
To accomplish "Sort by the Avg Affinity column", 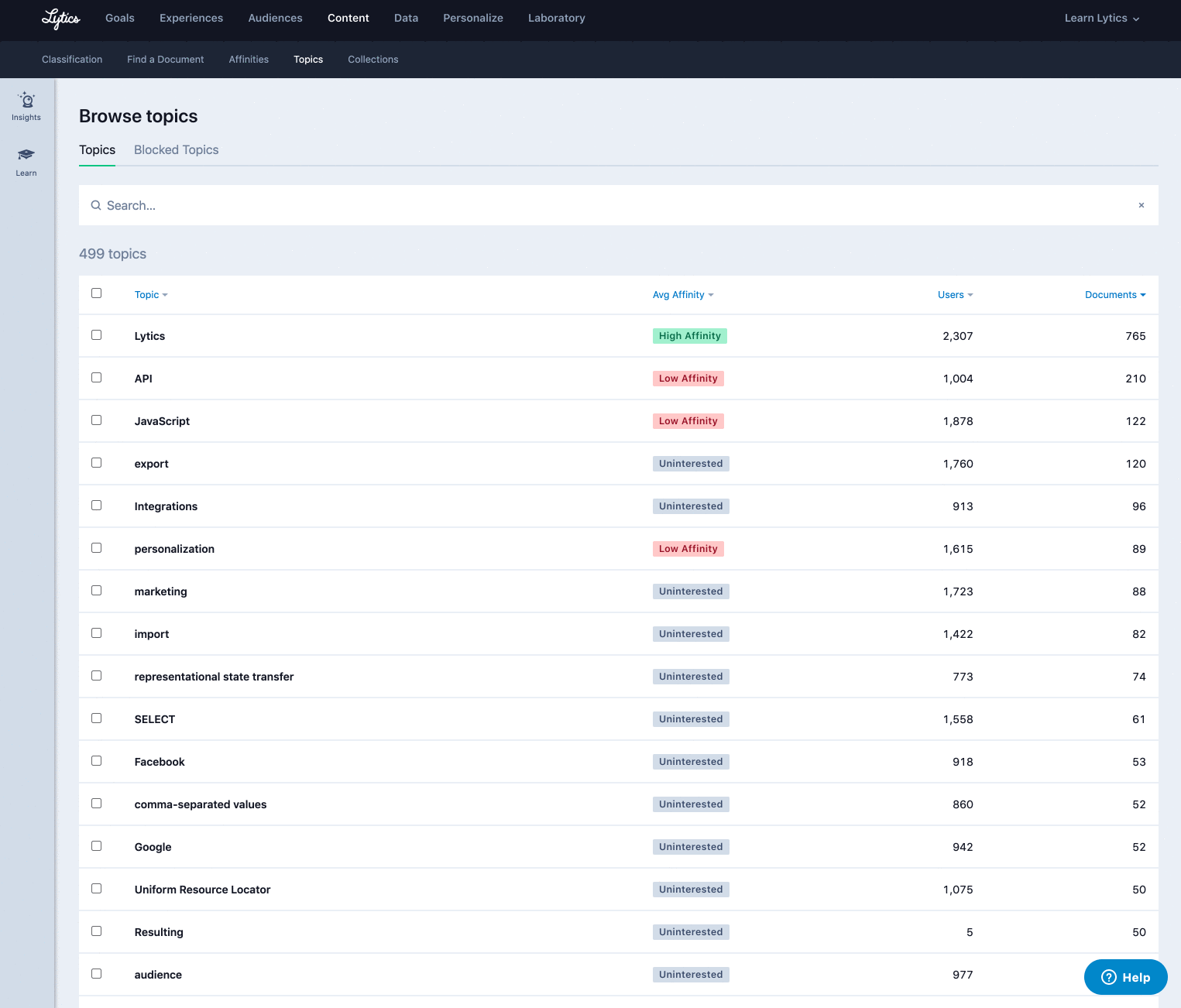I will tap(683, 295).
